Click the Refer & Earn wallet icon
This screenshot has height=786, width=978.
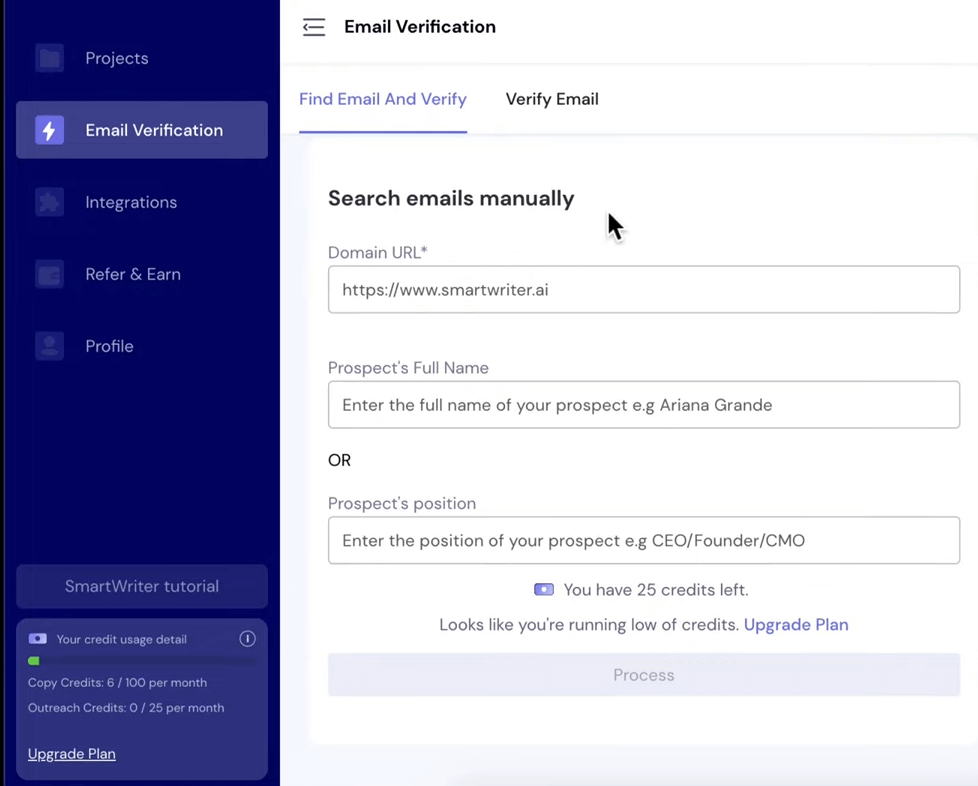[49, 274]
